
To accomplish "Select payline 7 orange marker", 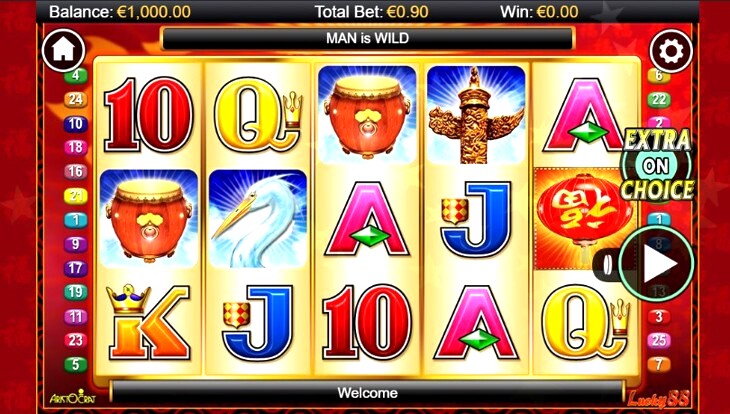I will [x=659, y=364].
